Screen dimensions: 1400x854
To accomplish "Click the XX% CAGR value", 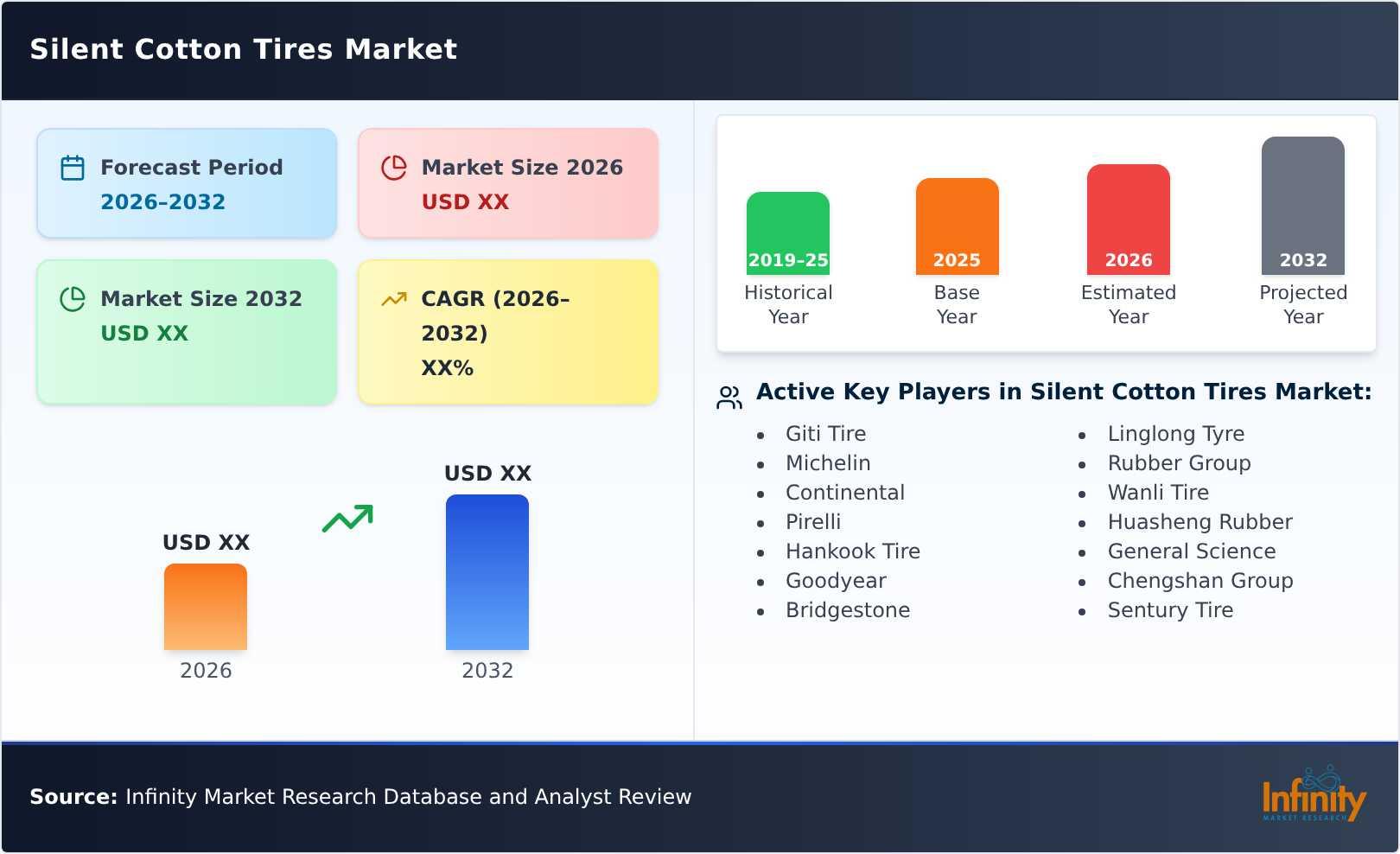I will 447,367.
